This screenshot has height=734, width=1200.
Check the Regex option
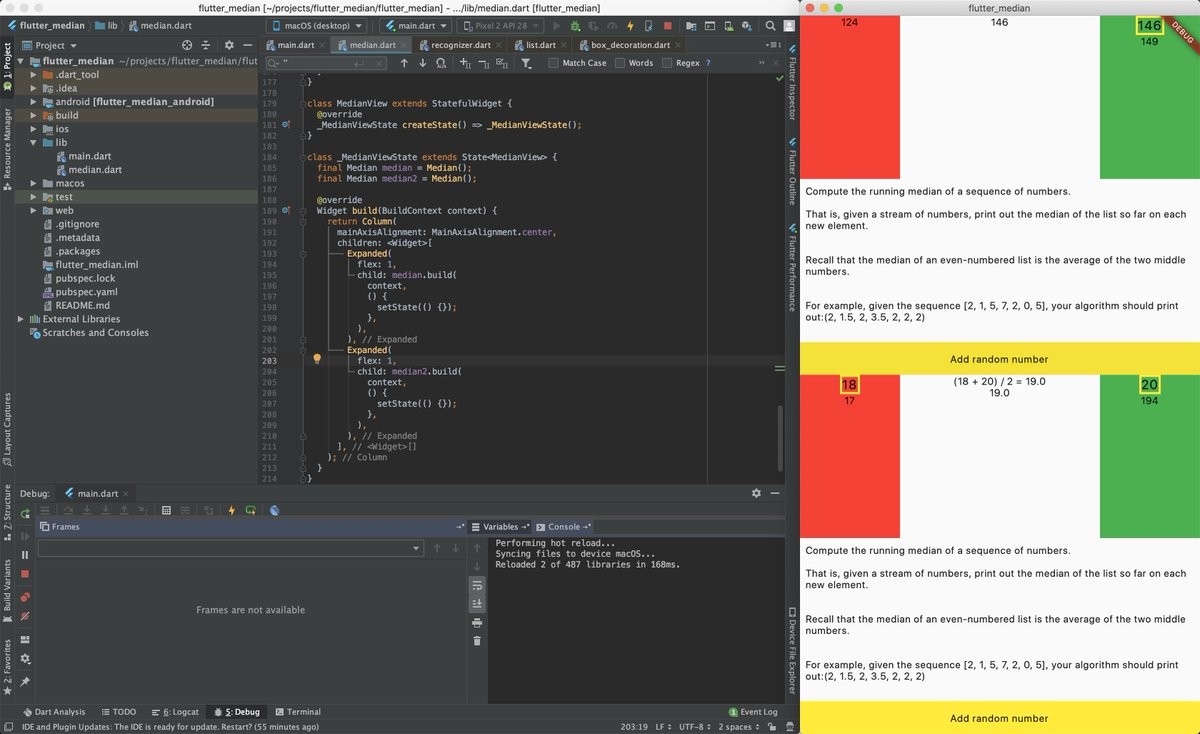coord(667,63)
